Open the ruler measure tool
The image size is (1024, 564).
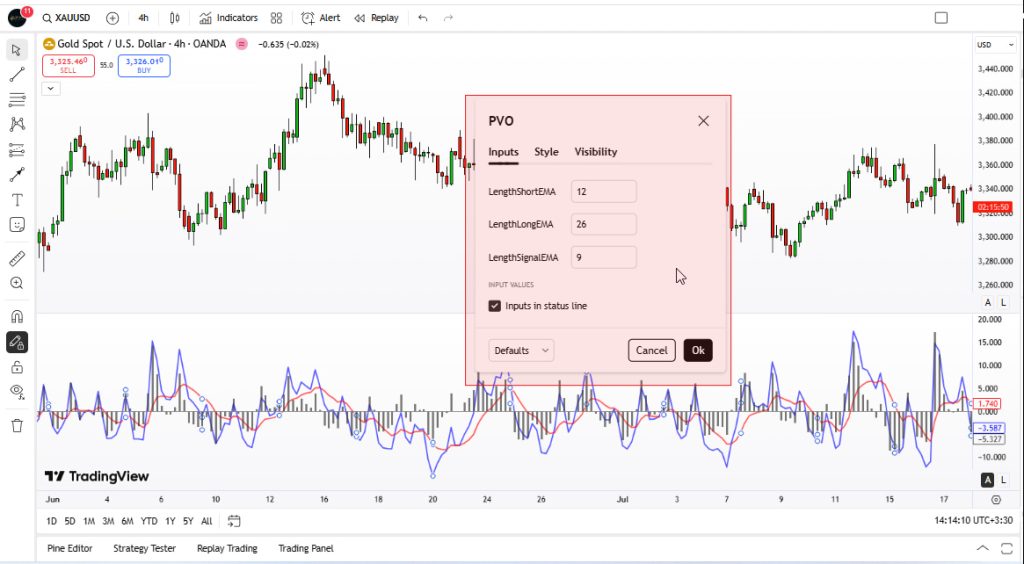click(17, 258)
